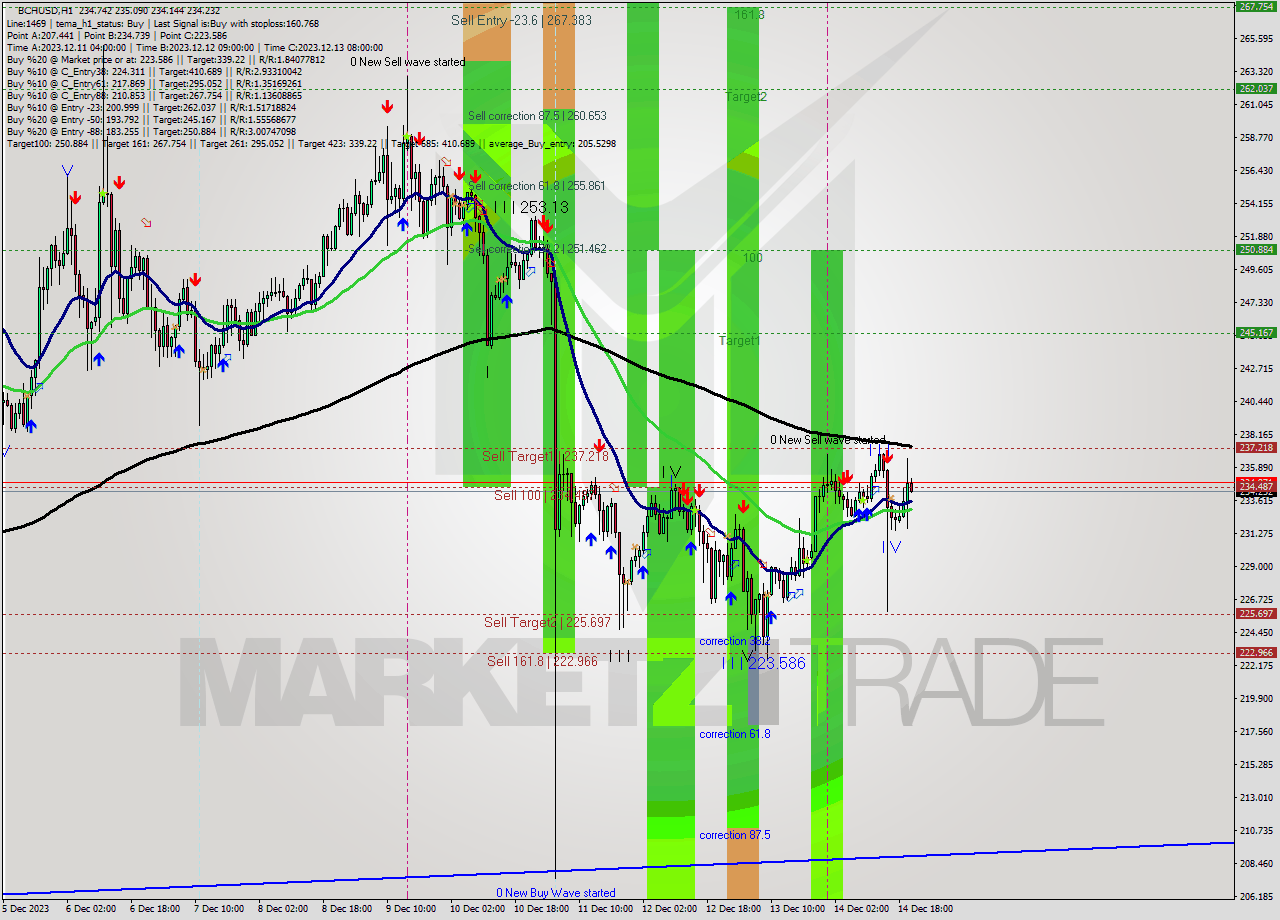Select the 'Time A:2023.12.11 04:00' info line
The height and width of the screenshot is (920, 1280).
pos(195,47)
